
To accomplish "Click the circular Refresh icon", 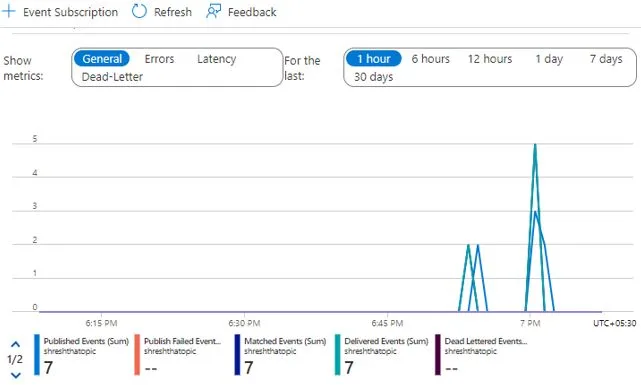I will [x=139, y=11].
